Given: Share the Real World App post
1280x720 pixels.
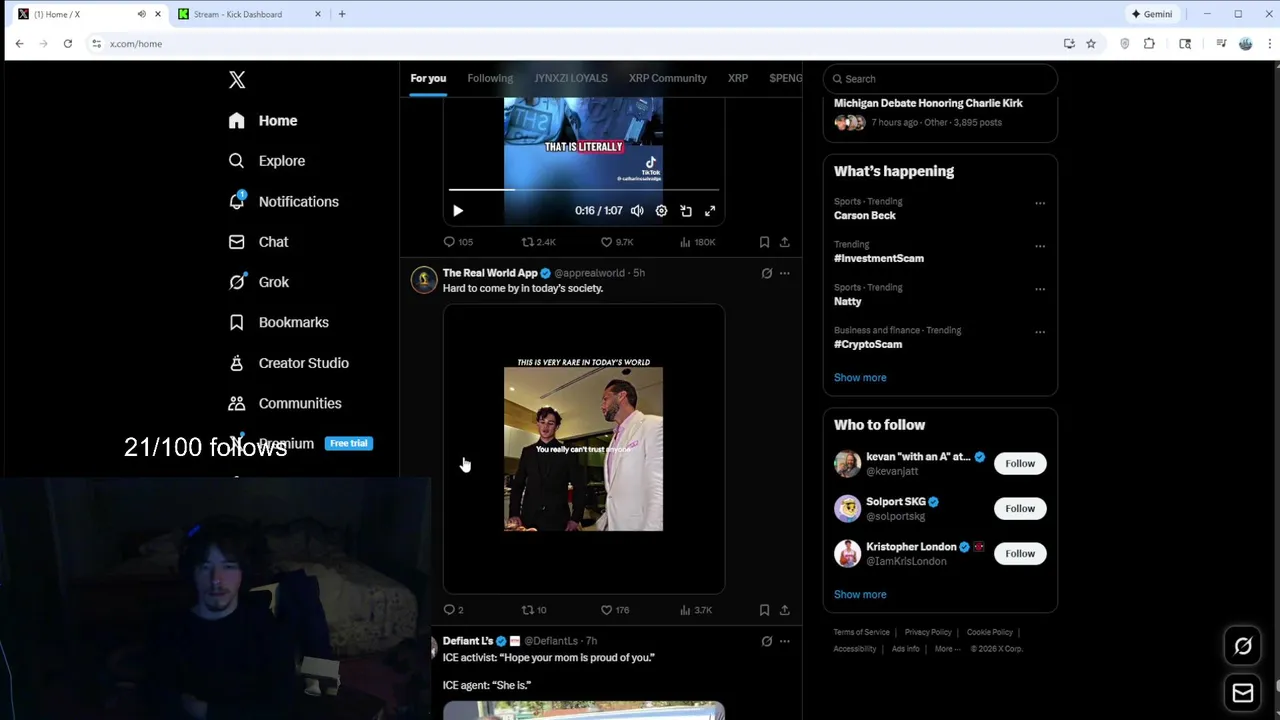Looking at the screenshot, I should (x=785, y=610).
